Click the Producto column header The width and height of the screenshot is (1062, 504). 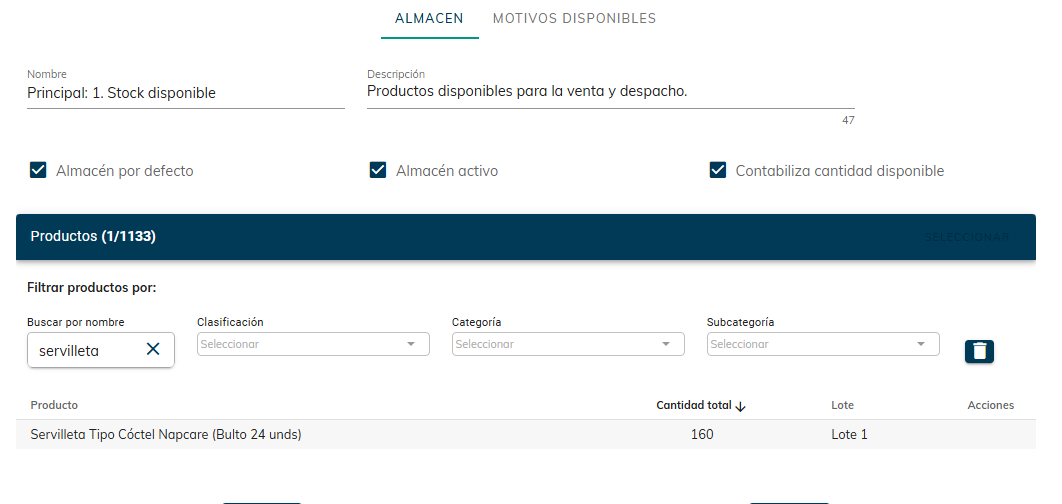pyautogui.click(x=54, y=405)
